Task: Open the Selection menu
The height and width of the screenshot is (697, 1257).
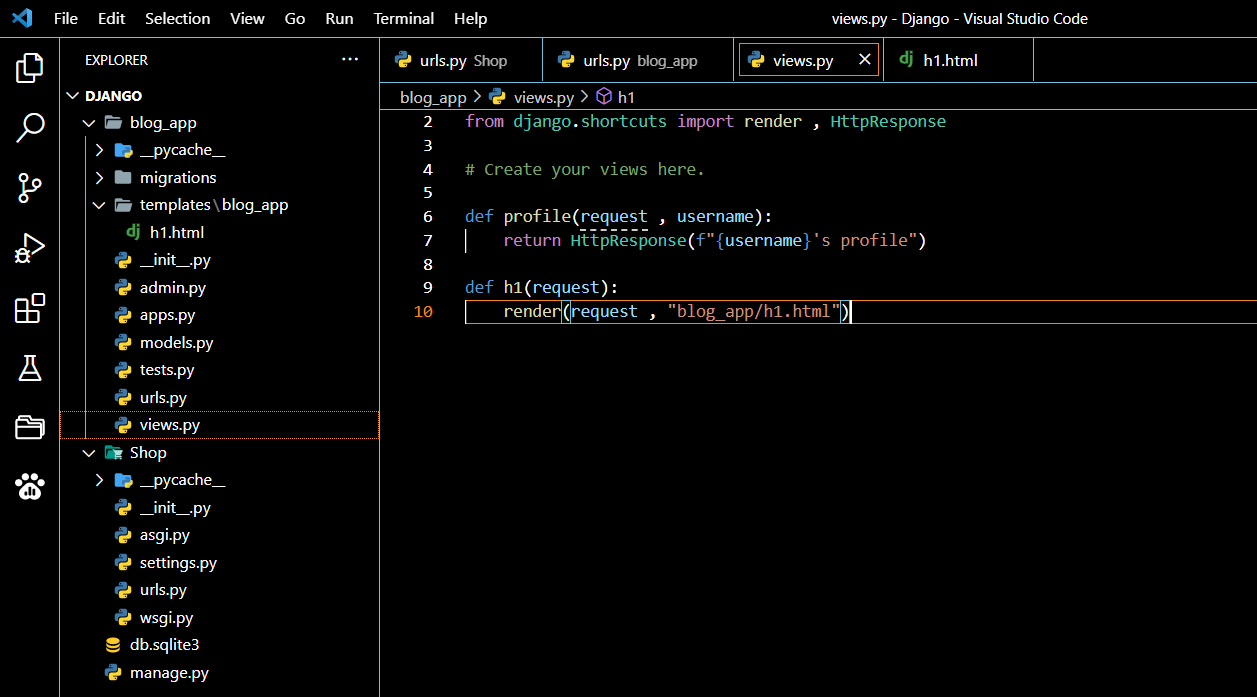Action: coord(178,18)
